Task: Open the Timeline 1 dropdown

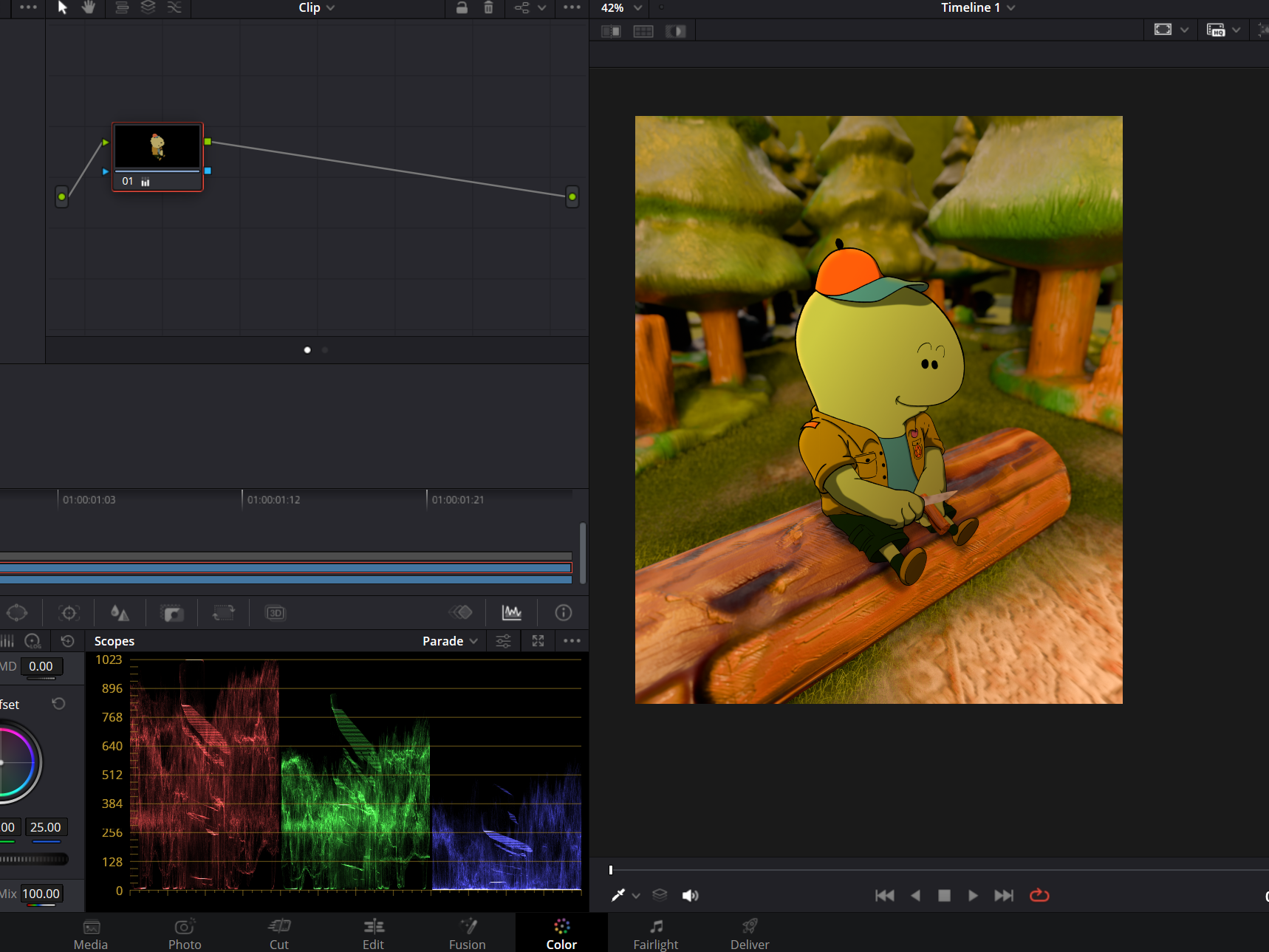Action: 978,7
